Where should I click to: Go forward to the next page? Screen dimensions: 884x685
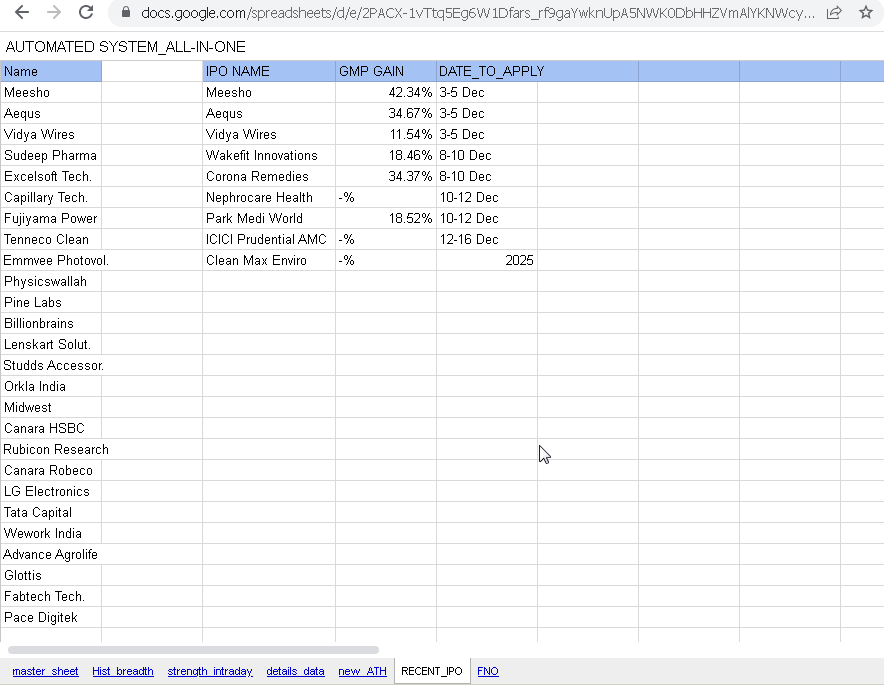[54, 12]
